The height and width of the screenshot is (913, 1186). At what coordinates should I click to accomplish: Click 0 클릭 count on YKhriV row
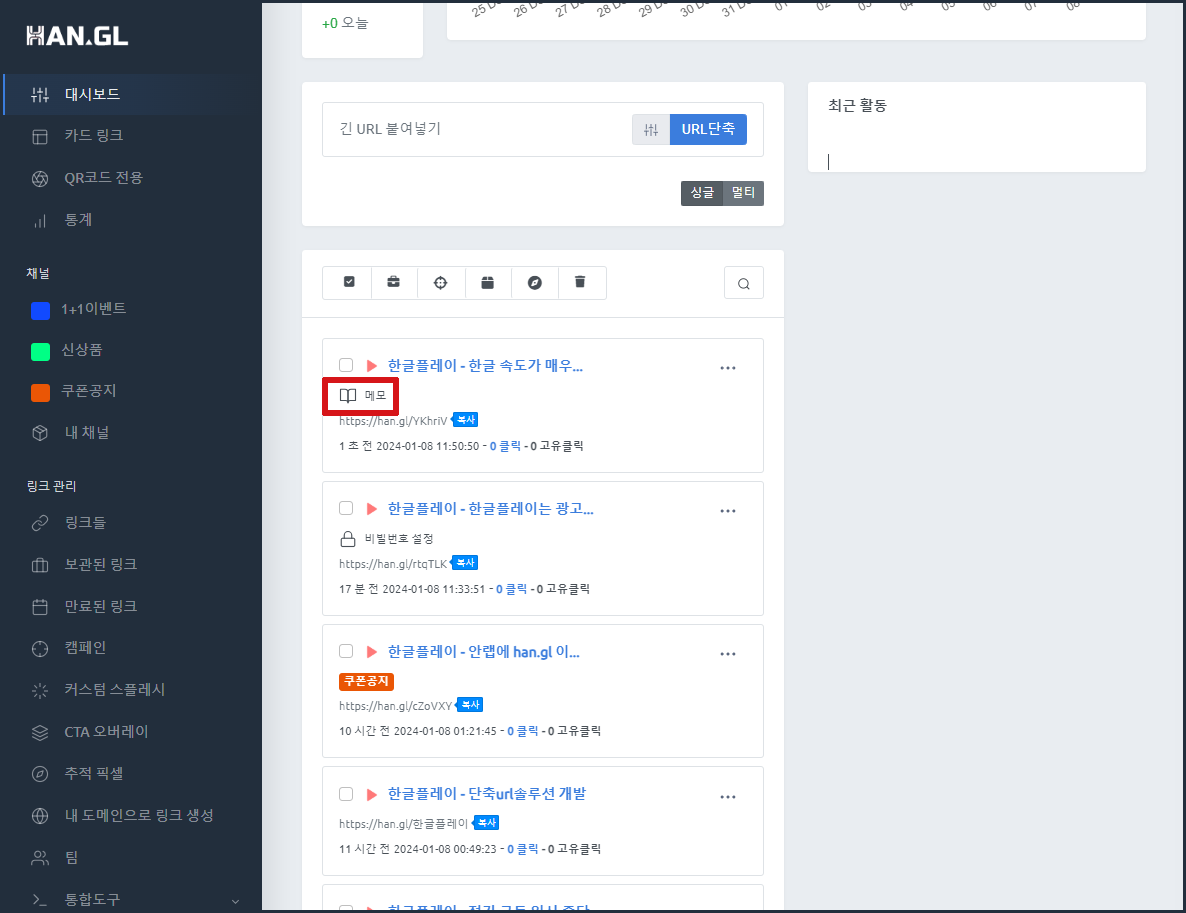[505, 446]
